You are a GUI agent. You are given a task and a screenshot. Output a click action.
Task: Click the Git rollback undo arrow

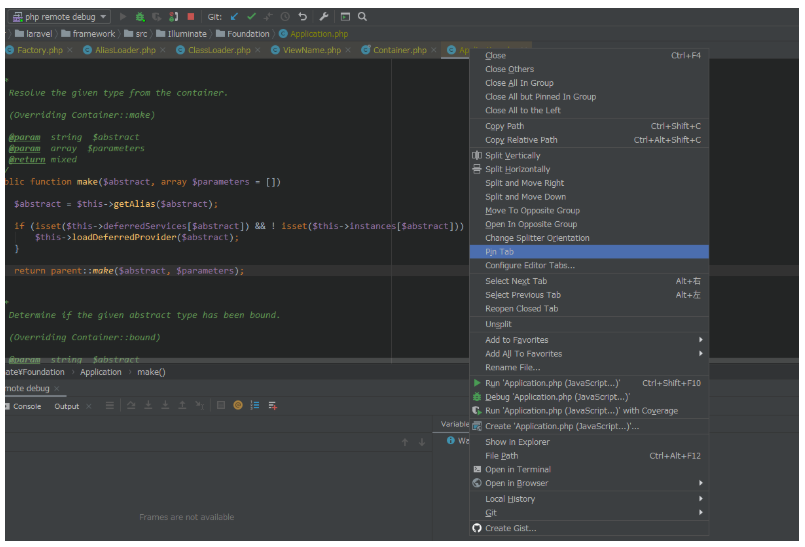tap(302, 16)
